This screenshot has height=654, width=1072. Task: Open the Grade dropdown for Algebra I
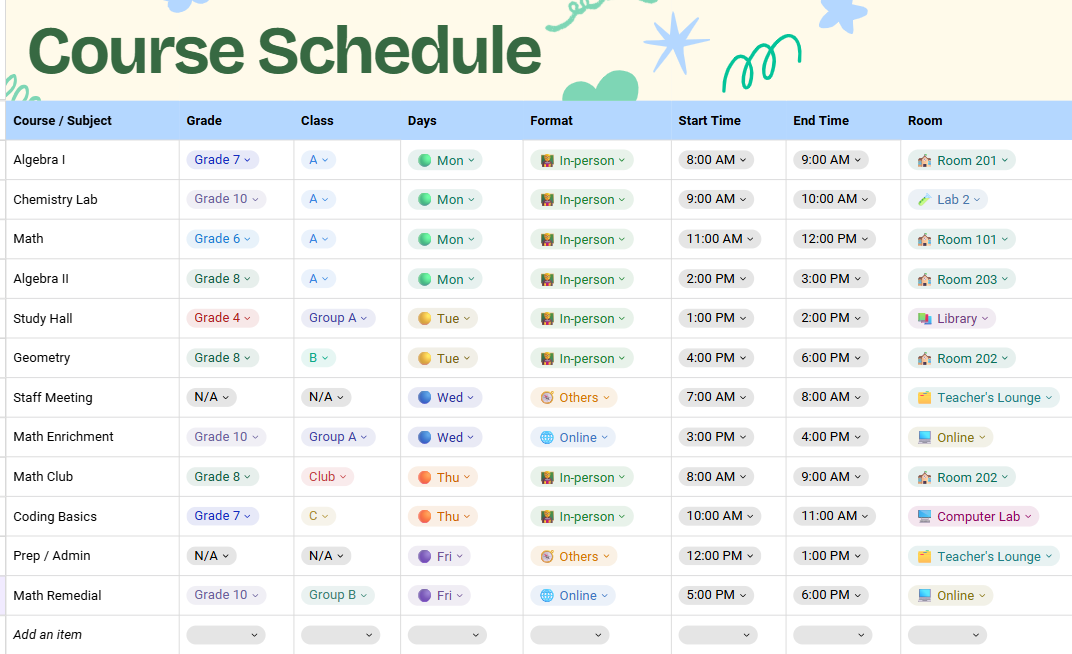222,160
